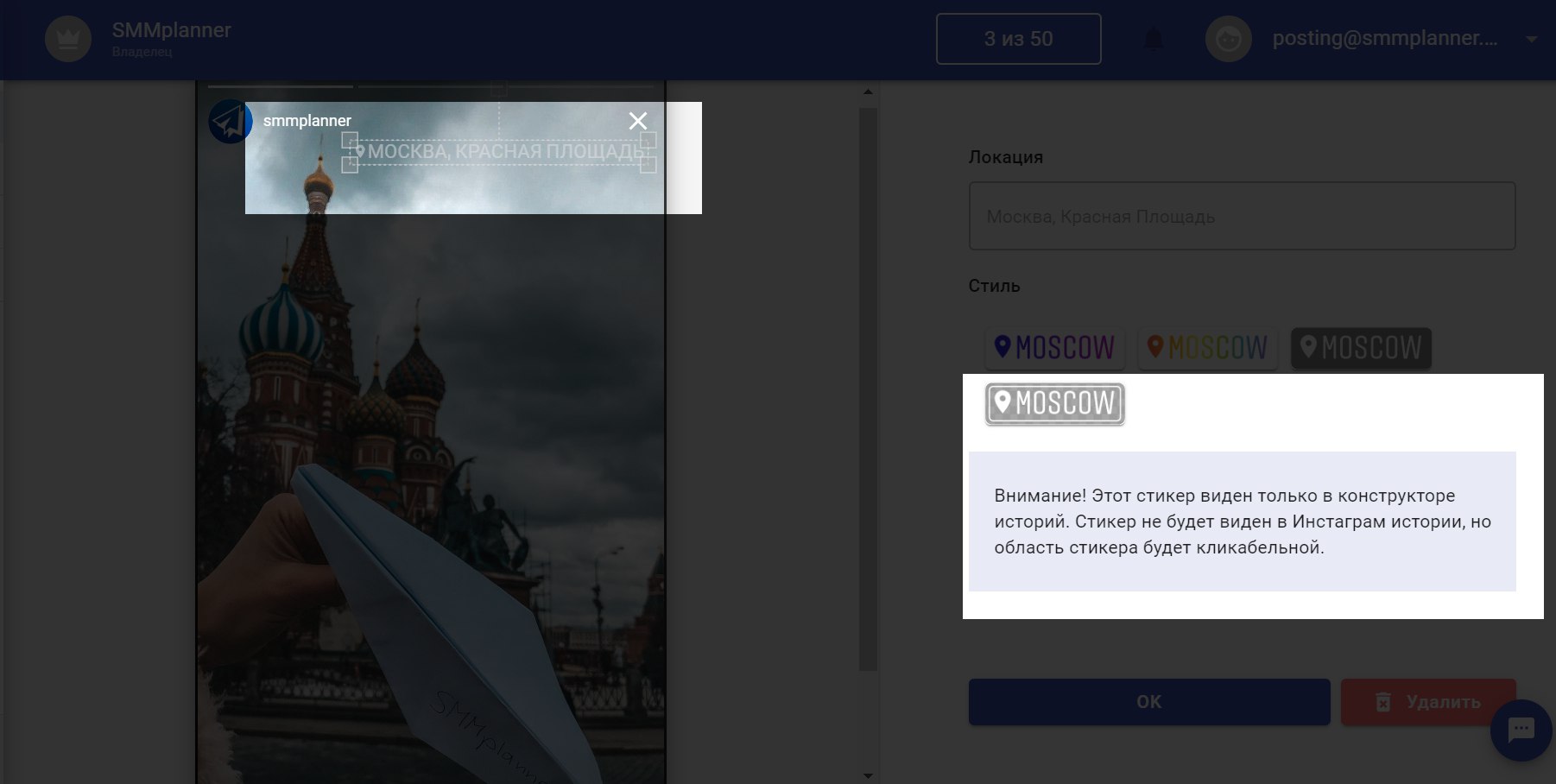1556x784 pixels.
Task: Choose the rainbow MOSCOW sticker style
Action: pyautogui.click(x=1207, y=348)
